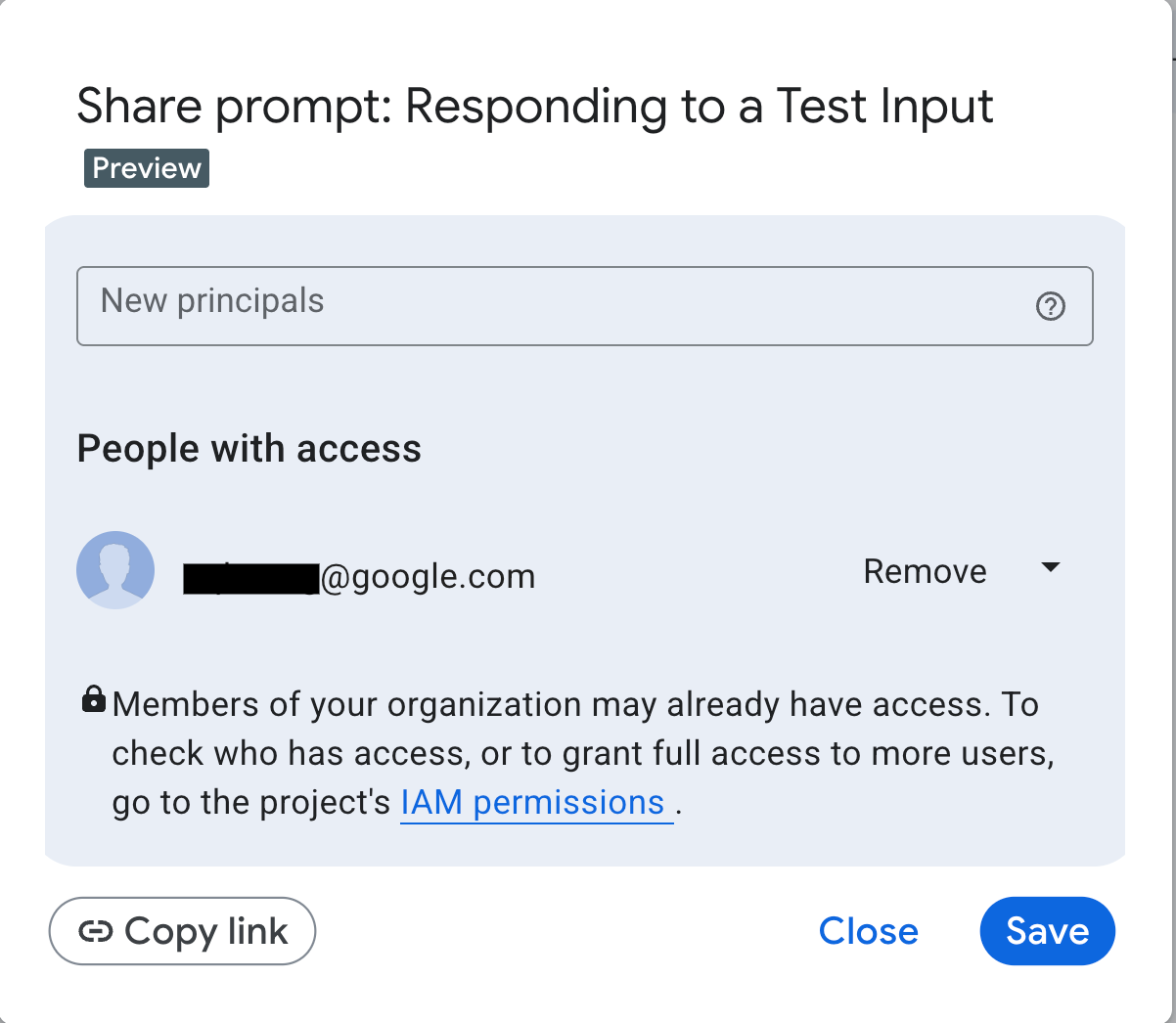The image size is (1176, 1023).
Task: Click the caret arrow next to Remove
Action: pos(1052,567)
